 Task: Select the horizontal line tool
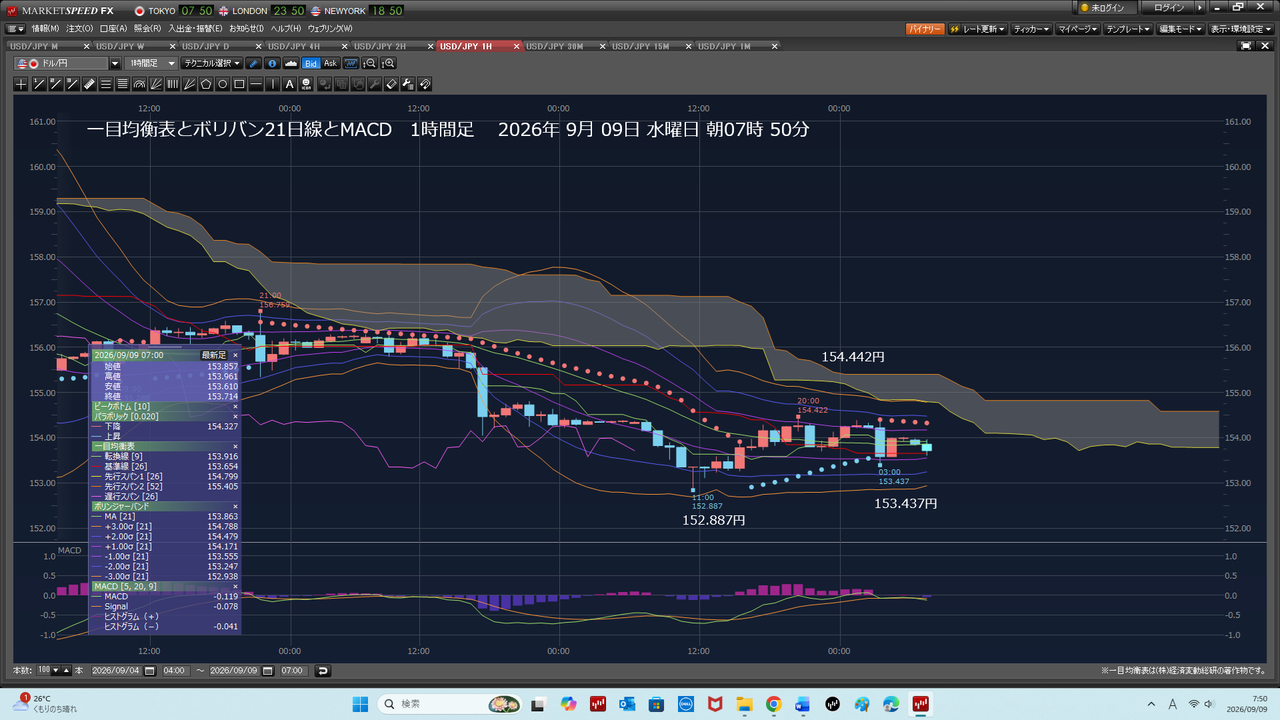[x=257, y=84]
